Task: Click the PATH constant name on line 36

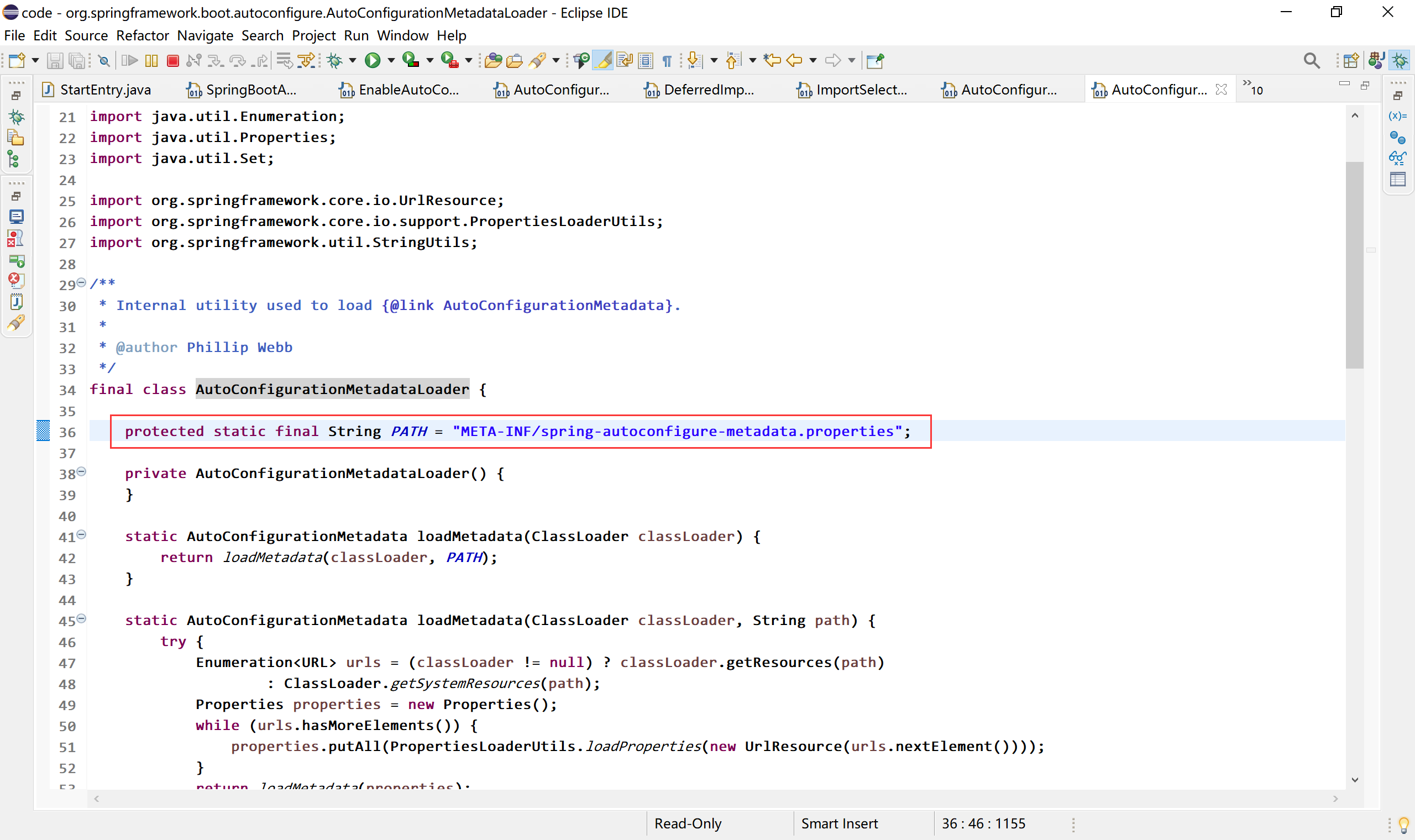Action: coord(408,431)
